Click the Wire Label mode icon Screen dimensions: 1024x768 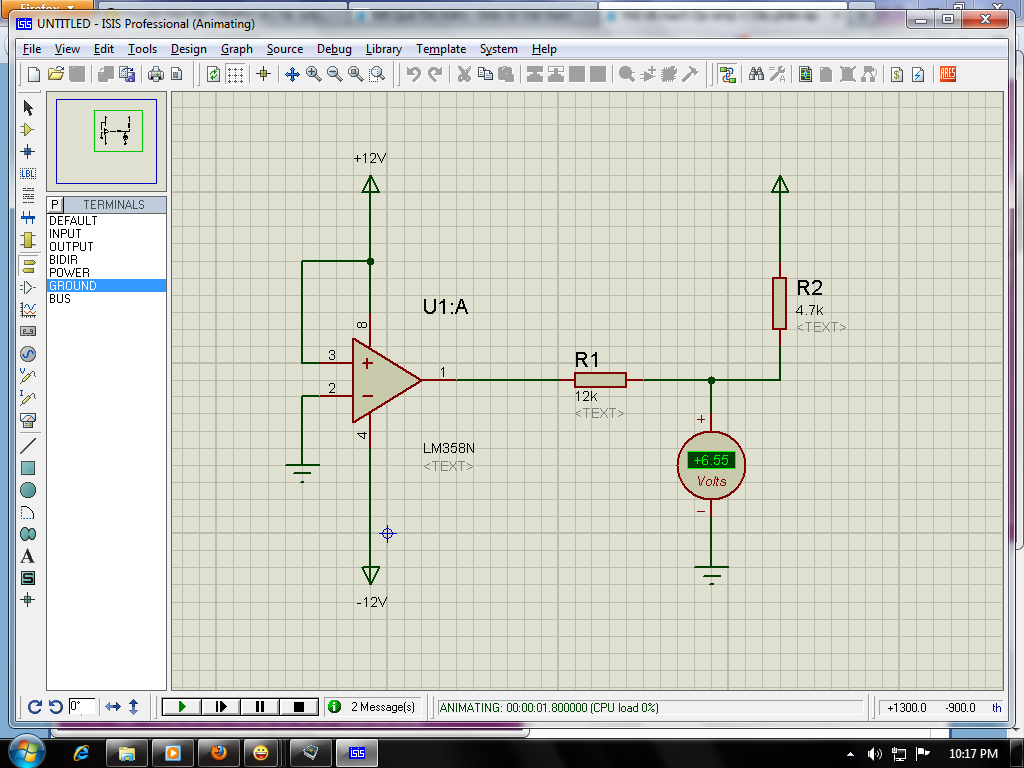pyautogui.click(x=28, y=174)
